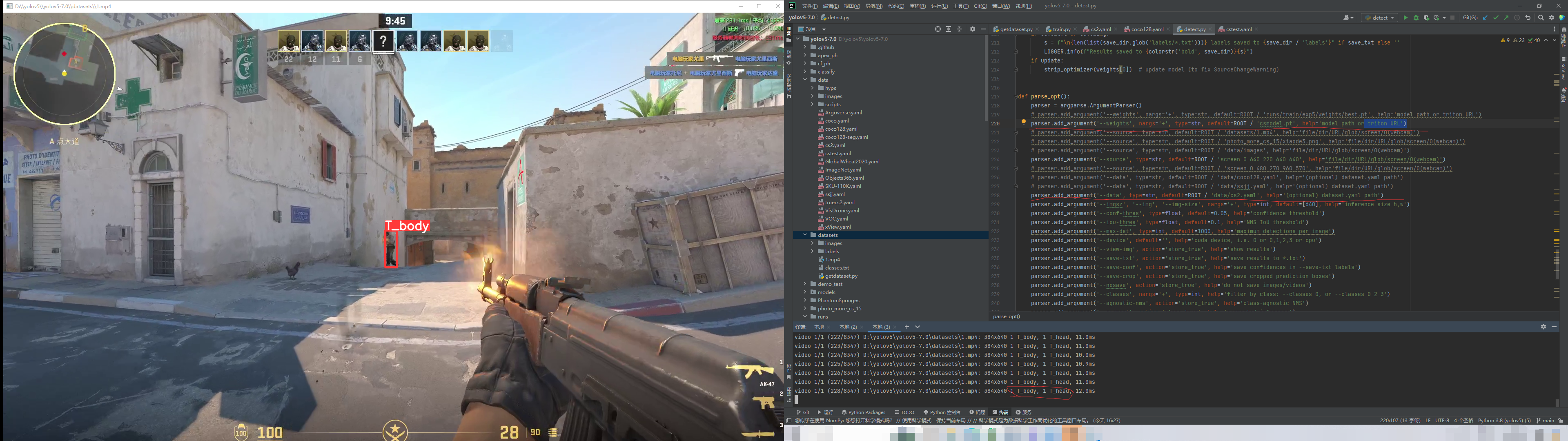The width and height of the screenshot is (1568, 441).
Task: Open editor tabs more options kebab icon
Action: (1555, 29)
